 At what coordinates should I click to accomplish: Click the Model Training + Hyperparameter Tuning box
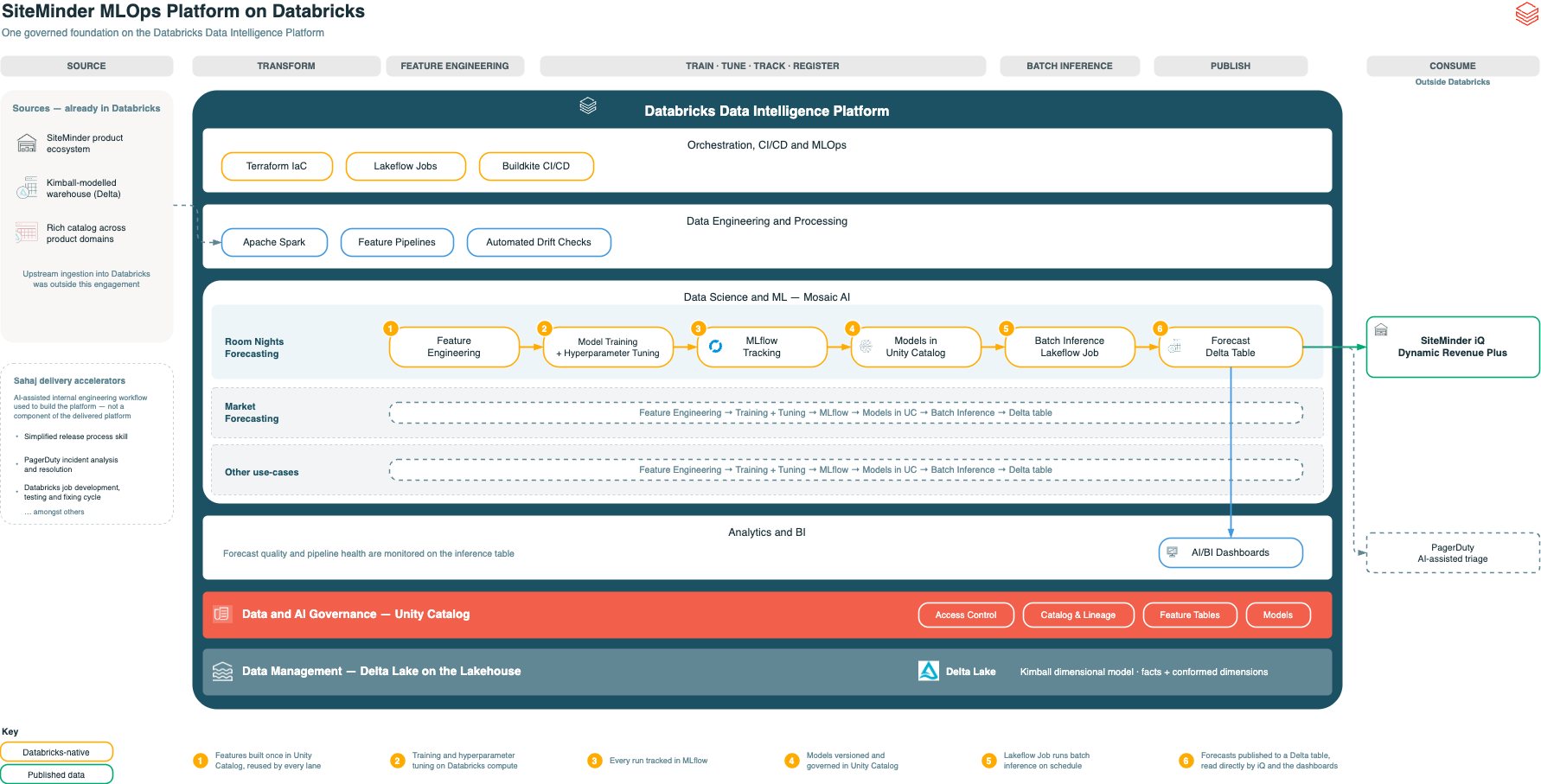(608, 347)
